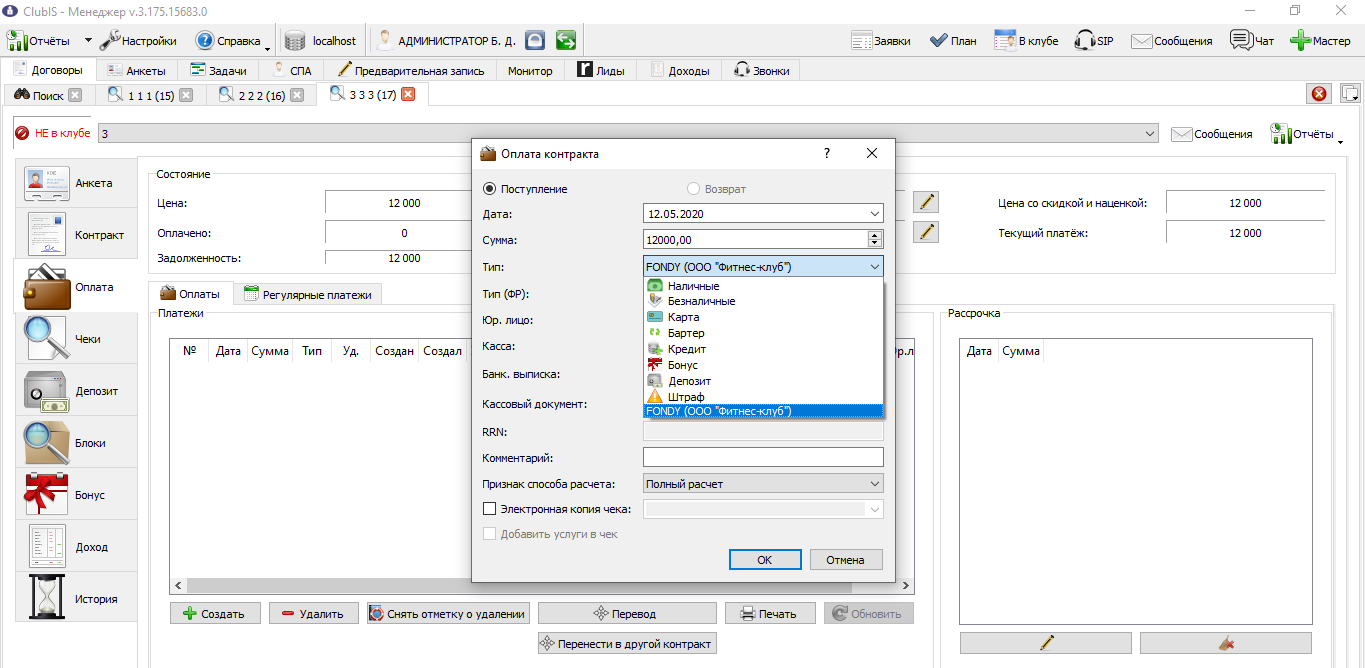Viewport: 1365px width, 668px height.
Task: Expand the Отчёты dropdown arrow in top toolbar
Action: click(87, 41)
